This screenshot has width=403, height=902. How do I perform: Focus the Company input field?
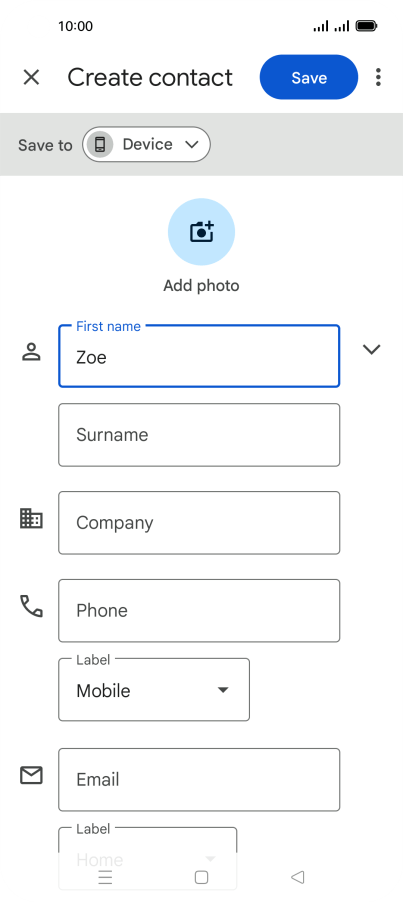[199, 523]
